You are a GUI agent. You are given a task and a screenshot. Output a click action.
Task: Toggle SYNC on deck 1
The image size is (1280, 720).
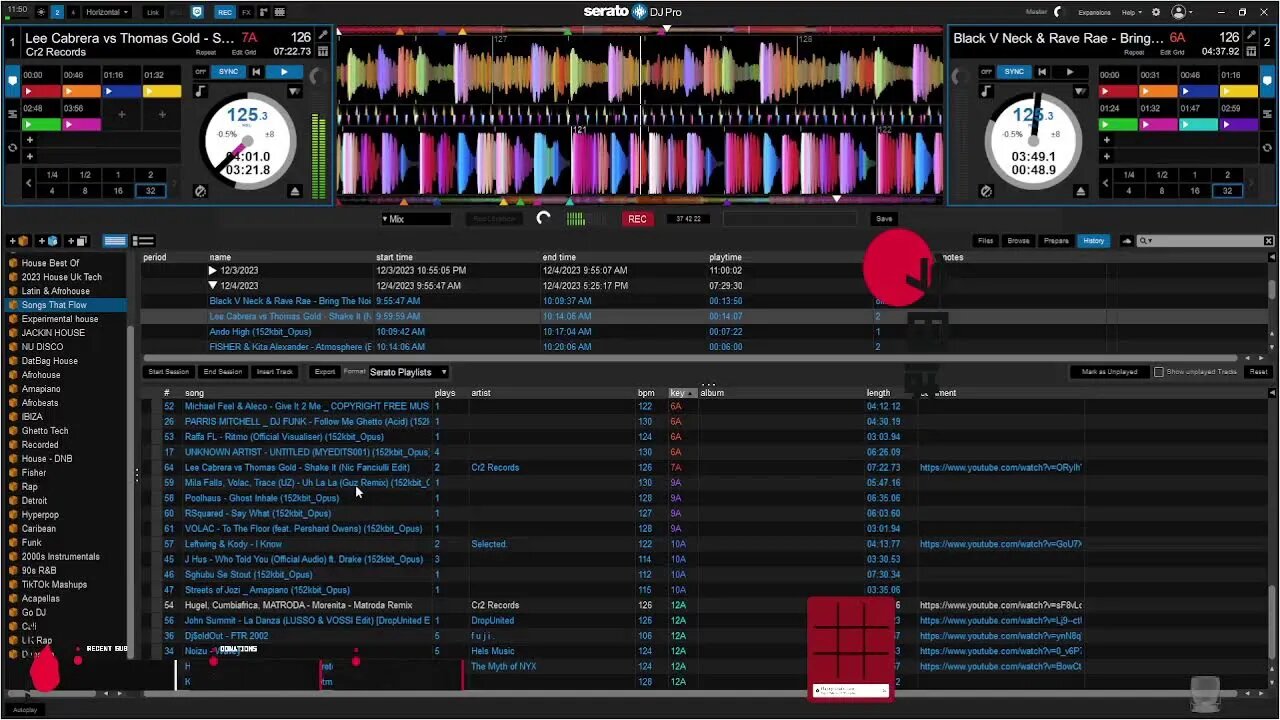coord(228,72)
